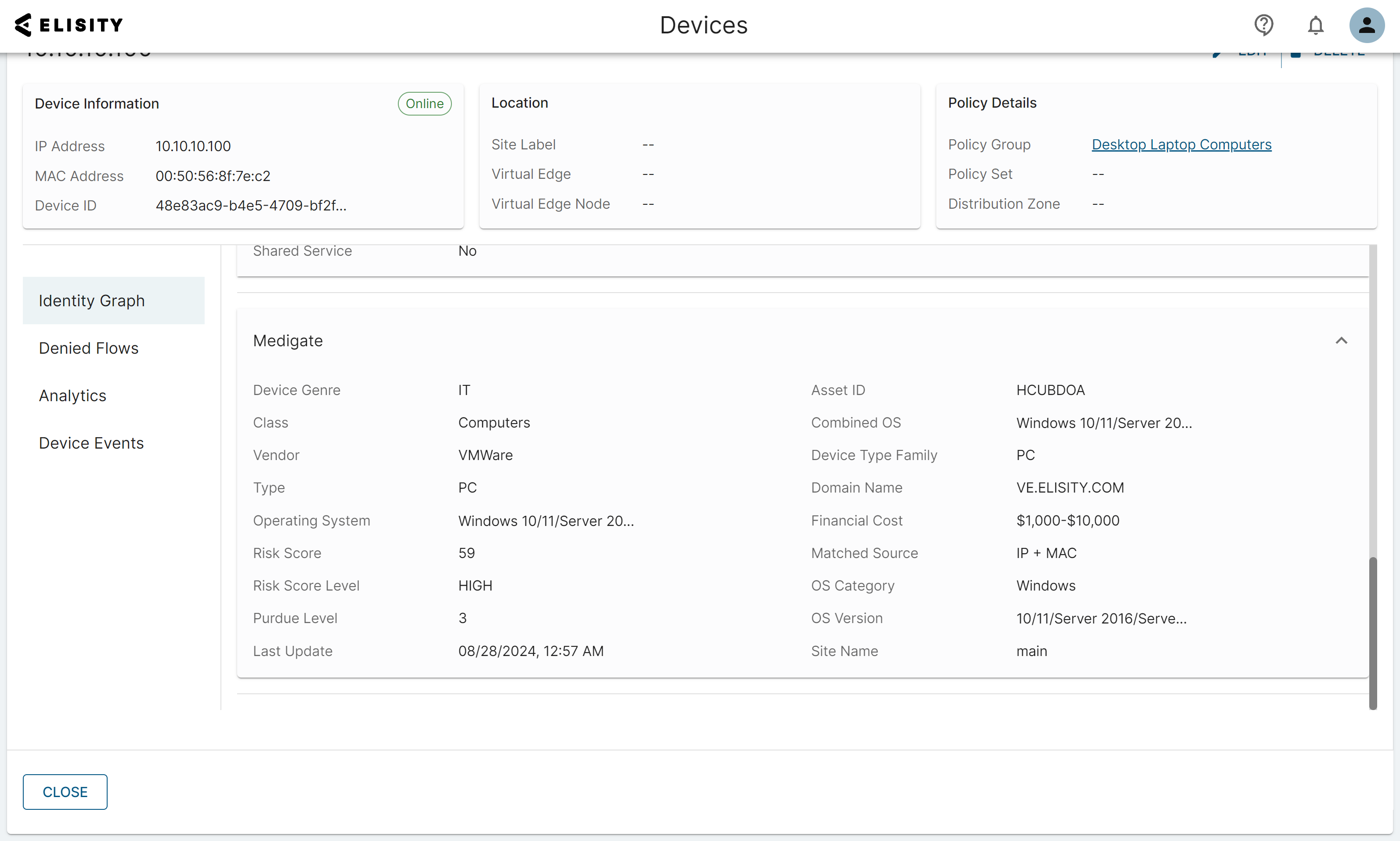Click the notifications bell icon
Viewport: 1400px width, 841px height.
1315,25
